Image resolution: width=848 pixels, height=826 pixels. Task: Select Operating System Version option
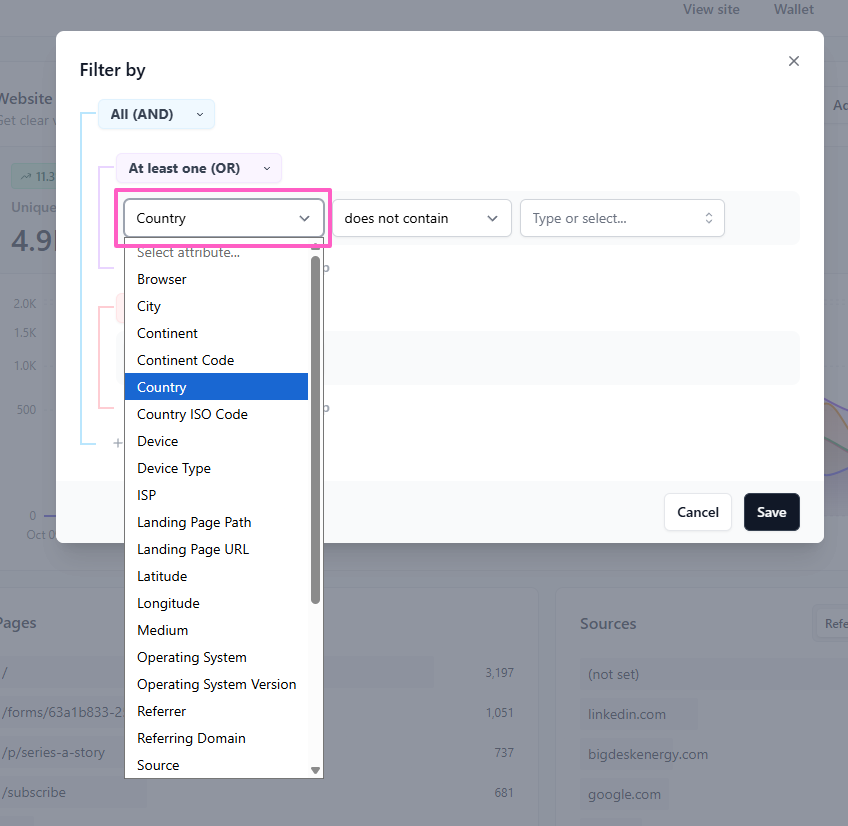[216, 684]
